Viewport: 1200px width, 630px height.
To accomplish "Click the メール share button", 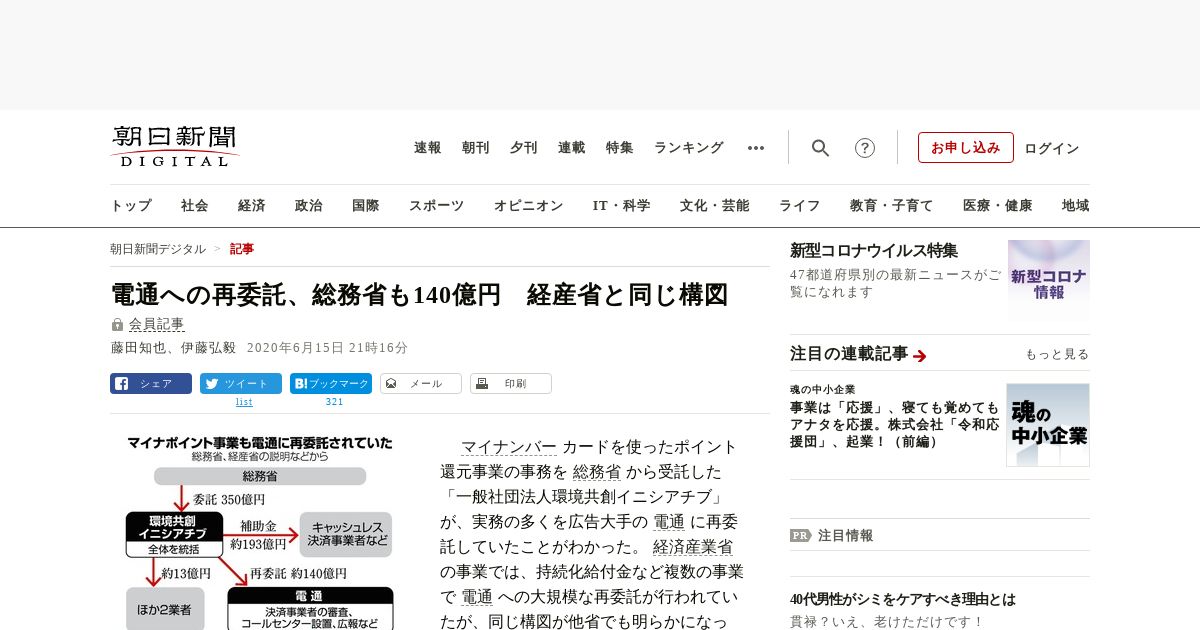I will pyautogui.click(x=421, y=383).
